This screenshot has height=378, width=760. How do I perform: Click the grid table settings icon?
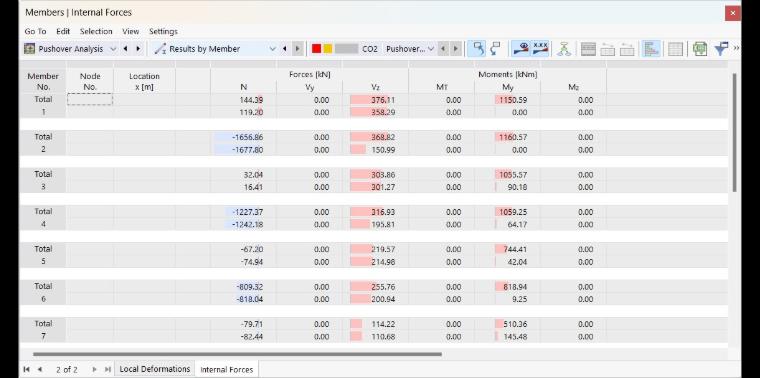(675, 49)
